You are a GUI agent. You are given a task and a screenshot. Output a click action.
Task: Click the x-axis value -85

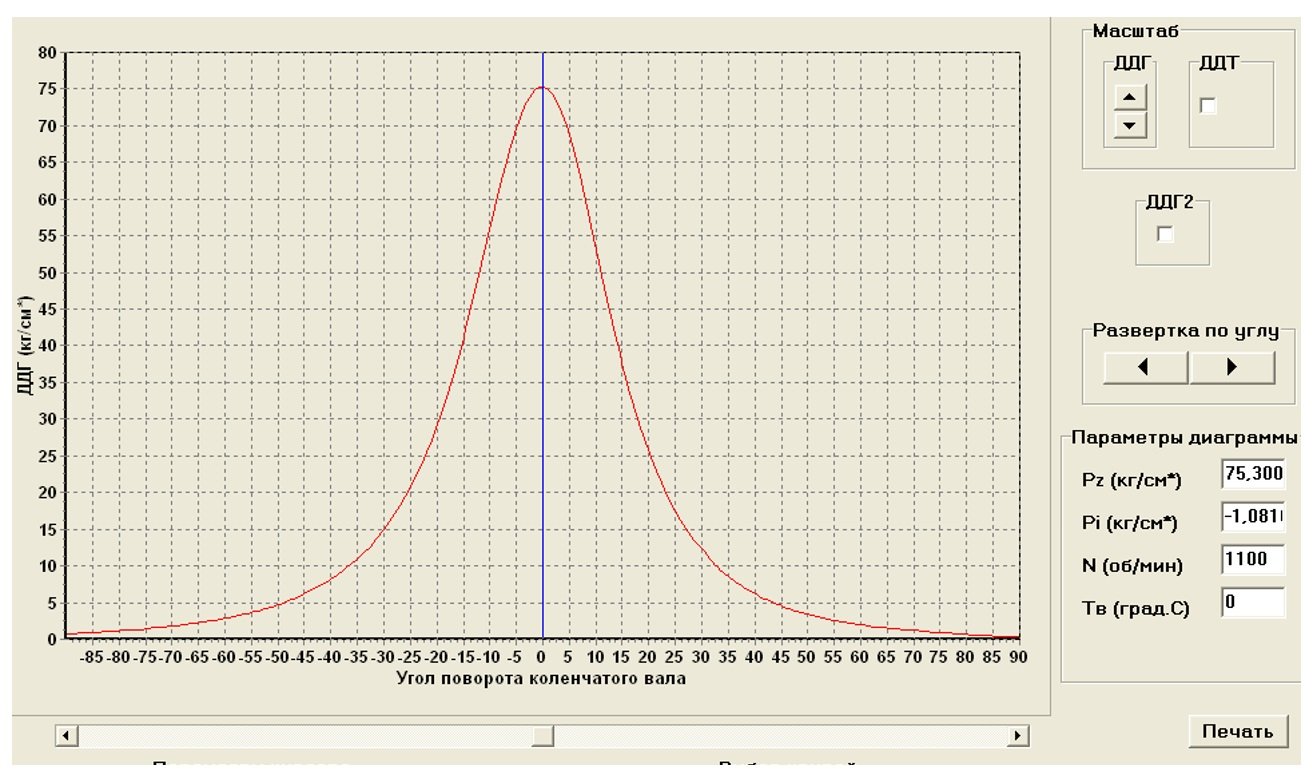click(x=94, y=658)
